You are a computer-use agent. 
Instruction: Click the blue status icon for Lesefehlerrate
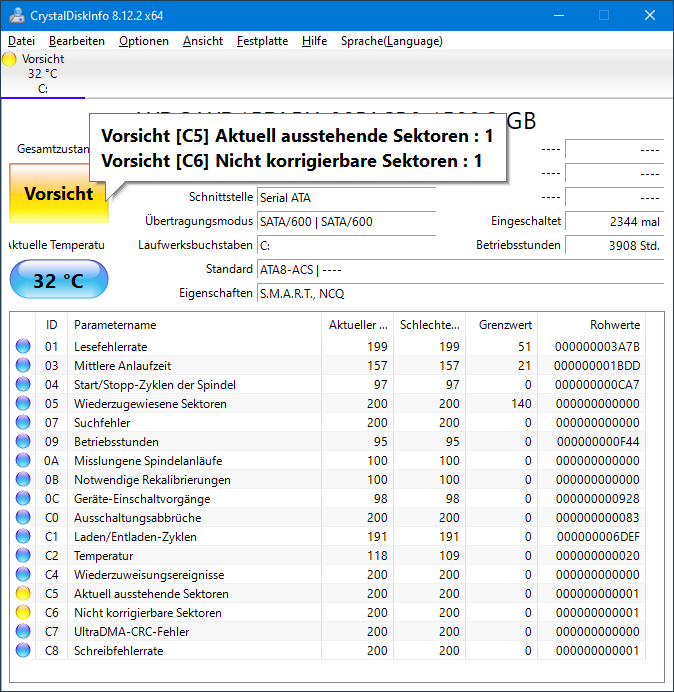coord(23,346)
